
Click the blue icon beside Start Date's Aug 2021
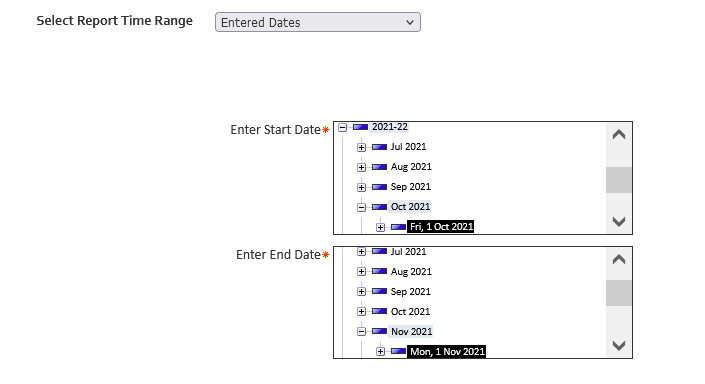[379, 167]
